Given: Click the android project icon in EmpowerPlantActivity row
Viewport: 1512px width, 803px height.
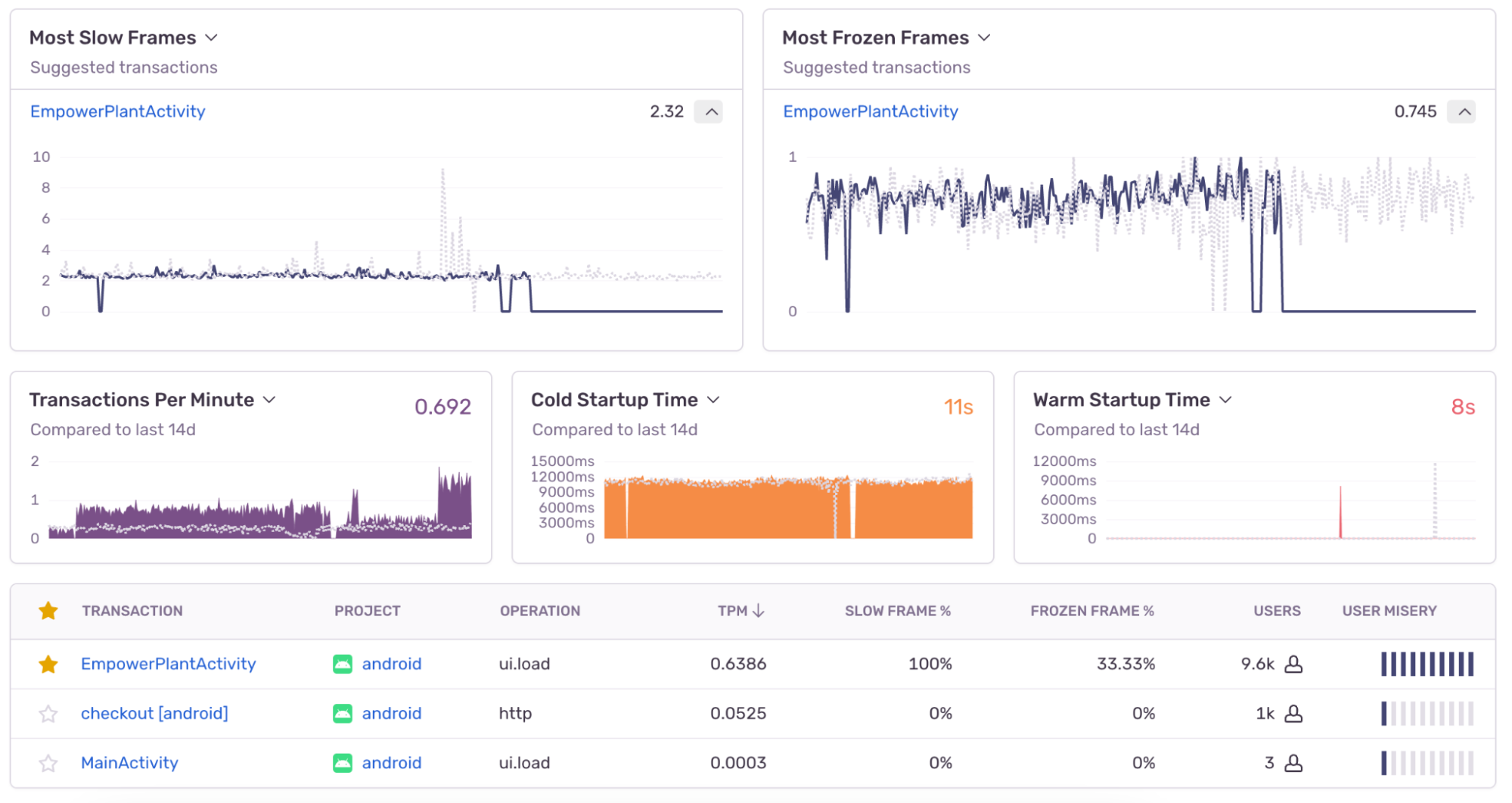Looking at the screenshot, I should coord(343,664).
